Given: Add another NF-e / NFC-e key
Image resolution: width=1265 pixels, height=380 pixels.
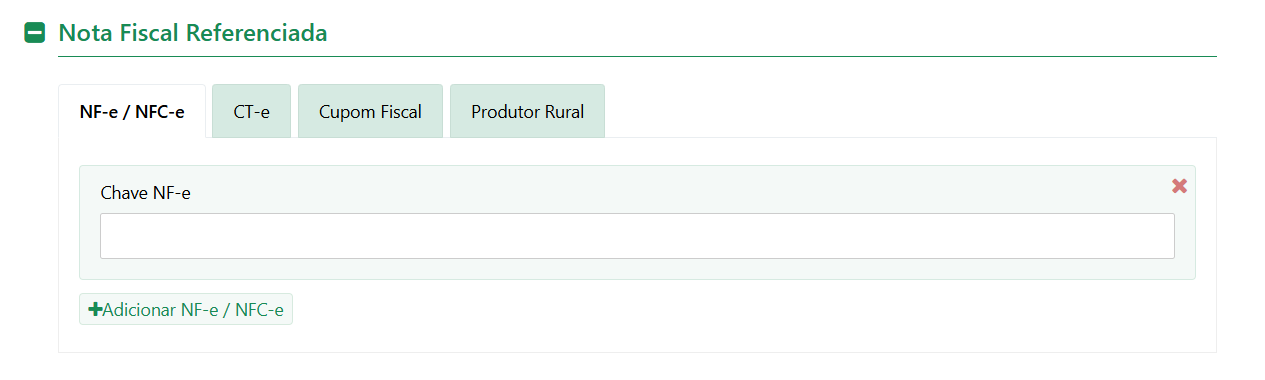Looking at the screenshot, I should click(x=186, y=310).
